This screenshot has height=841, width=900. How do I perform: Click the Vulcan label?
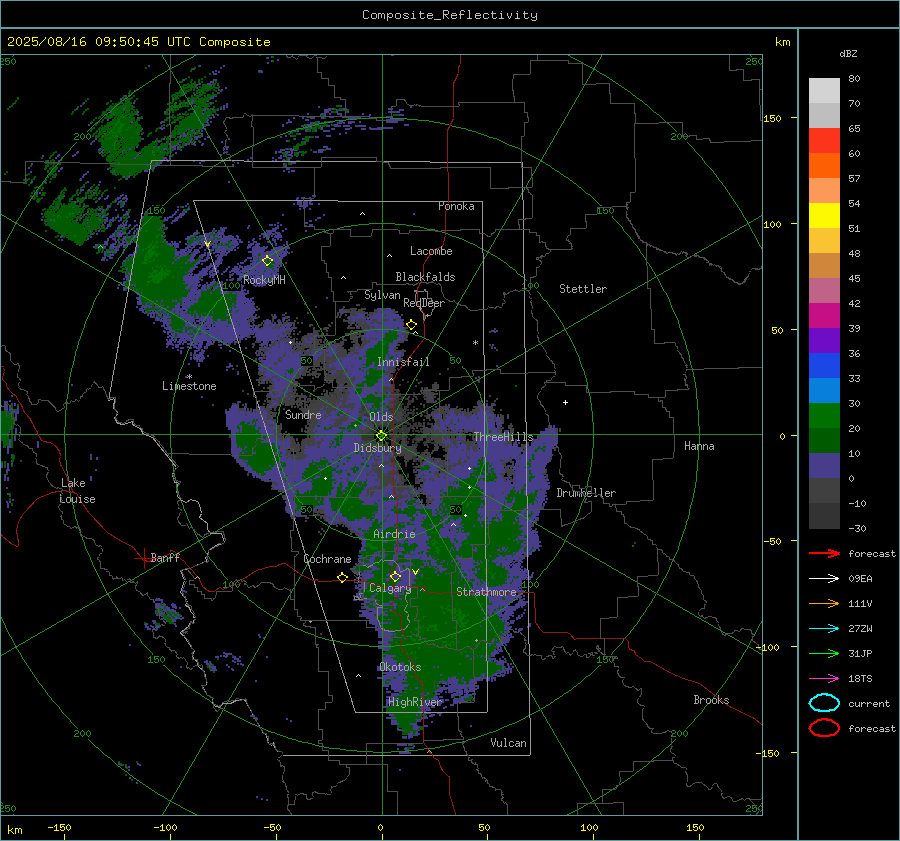[x=509, y=743]
